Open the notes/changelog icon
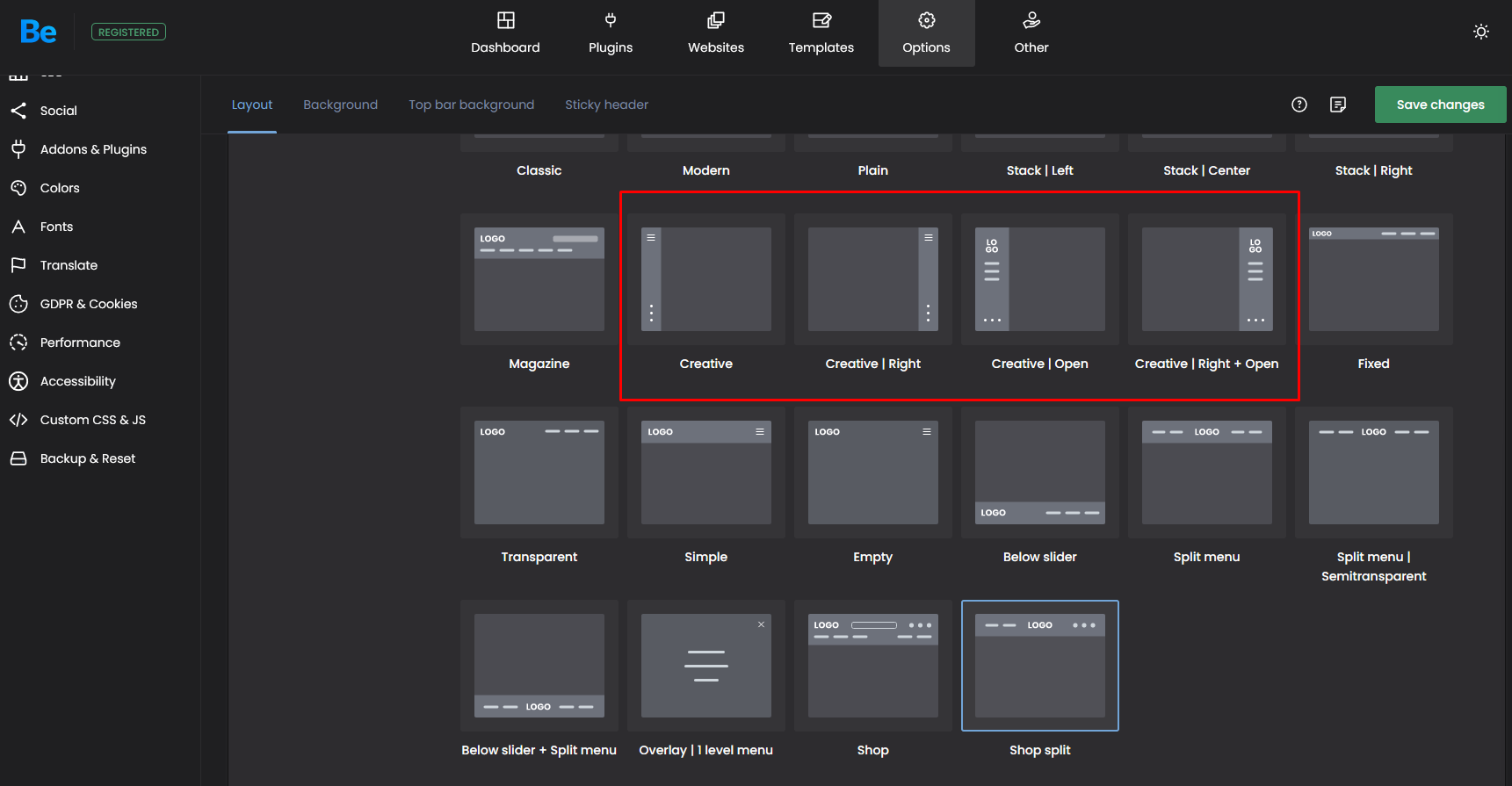The width and height of the screenshot is (1512, 786). pos(1338,105)
